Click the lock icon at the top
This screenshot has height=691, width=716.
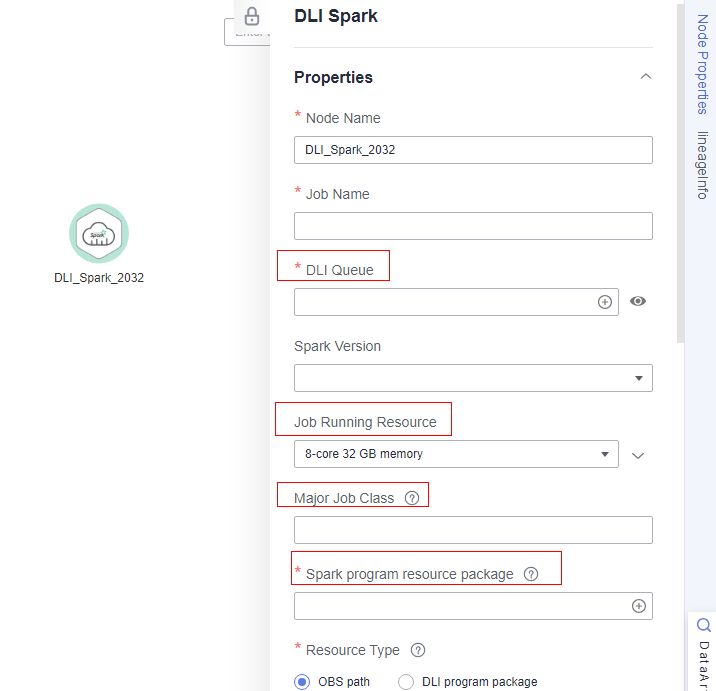coord(252,16)
